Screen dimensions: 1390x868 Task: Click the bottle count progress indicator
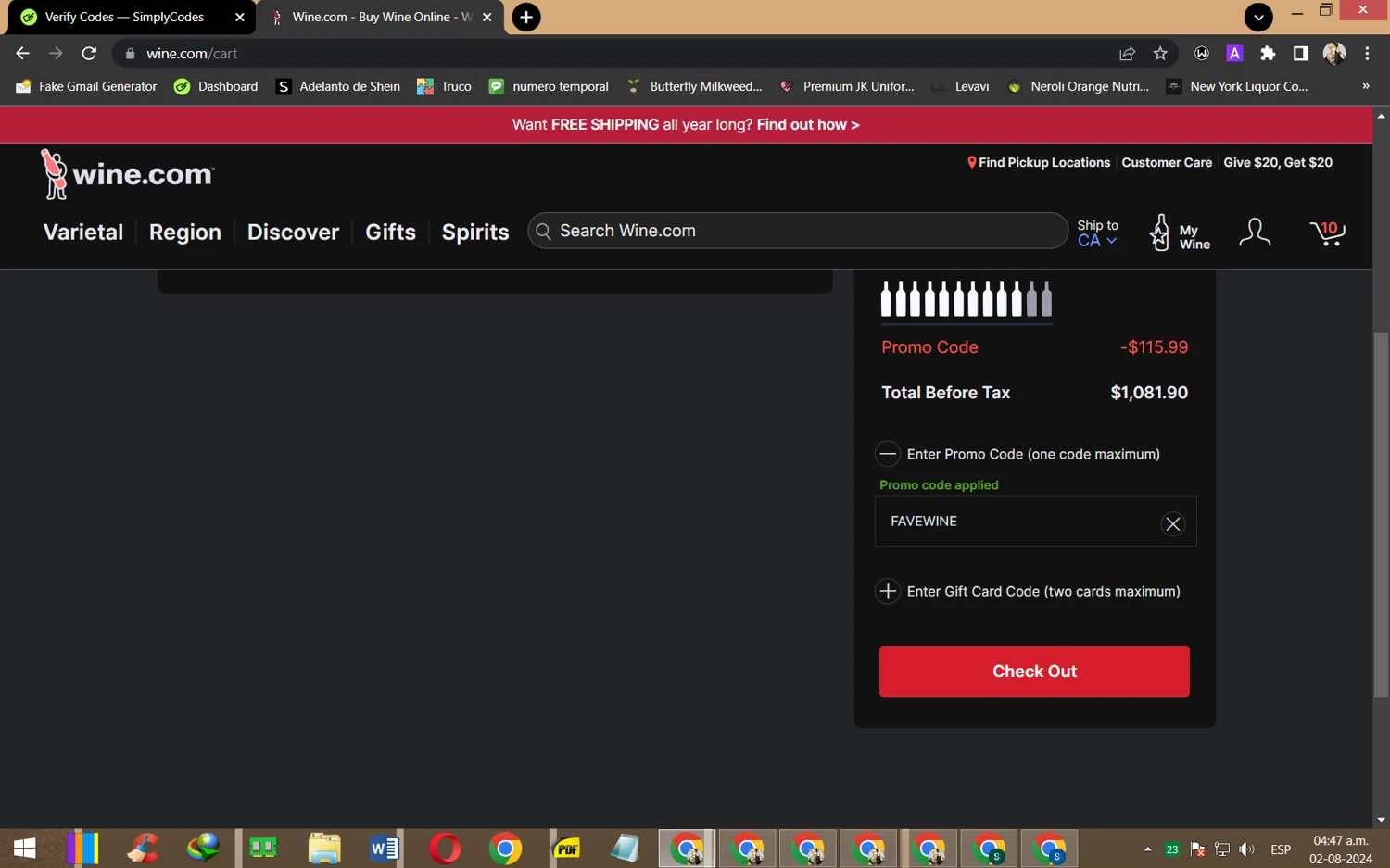(x=967, y=300)
